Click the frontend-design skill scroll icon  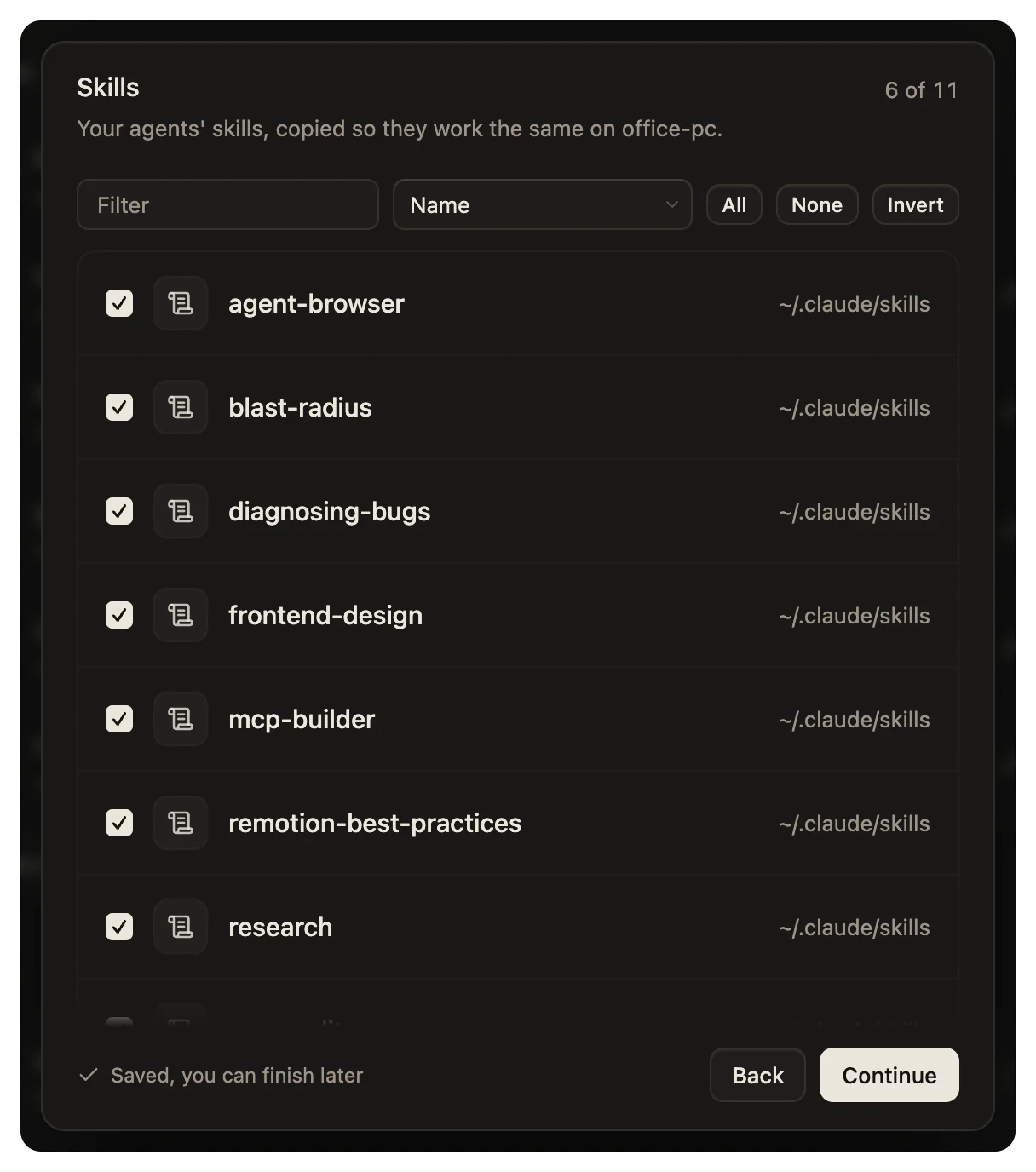pos(181,615)
